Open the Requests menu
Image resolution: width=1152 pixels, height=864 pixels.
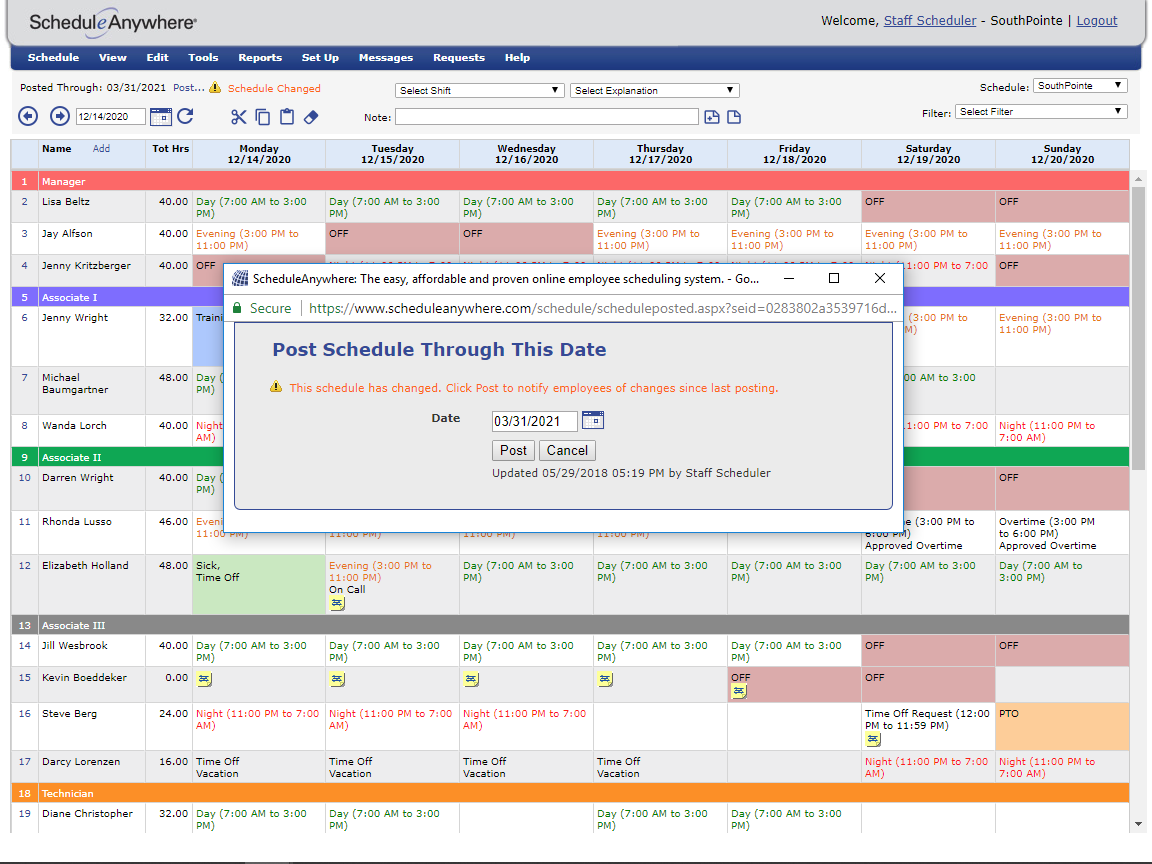[458, 57]
